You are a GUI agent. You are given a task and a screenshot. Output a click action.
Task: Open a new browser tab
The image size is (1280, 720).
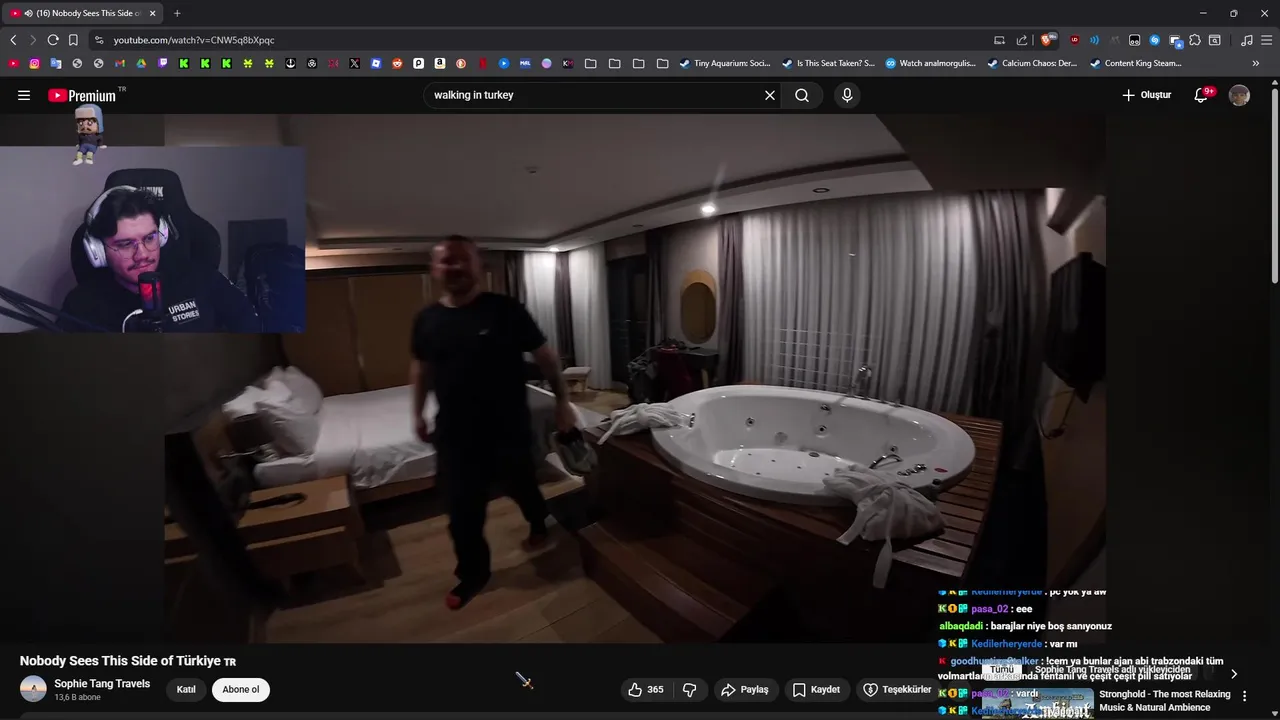[x=177, y=13]
